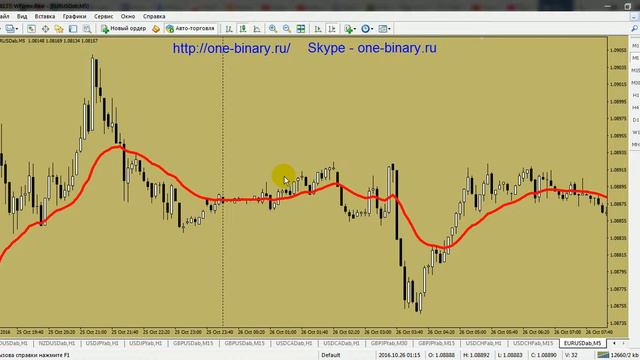Select the M15 timeframe button
640x360 pixels.
635,70
